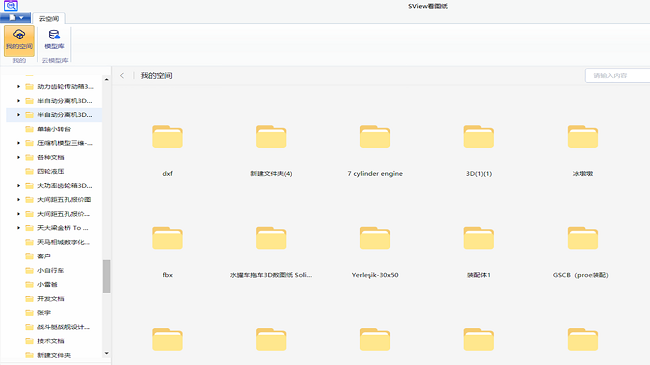
Task: Expand the 压缩机模型三维-... tree node
Action: (x=18, y=143)
